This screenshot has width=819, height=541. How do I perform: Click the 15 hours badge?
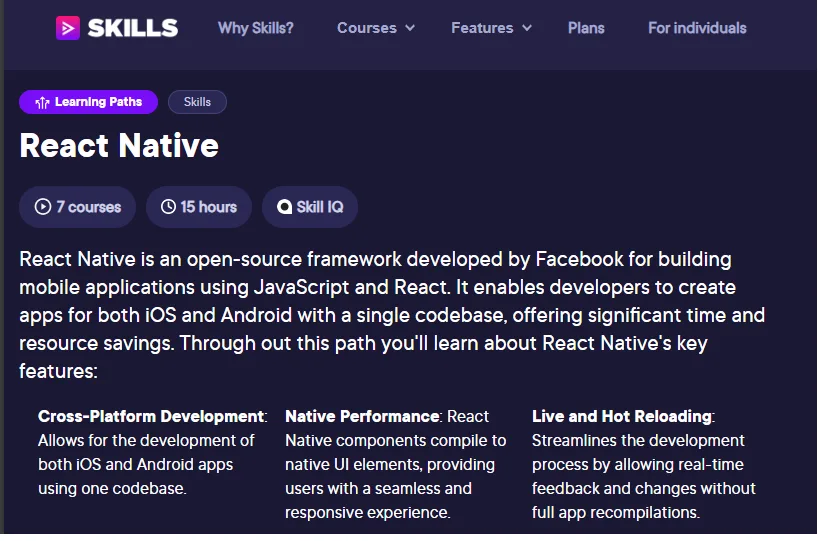click(x=198, y=207)
